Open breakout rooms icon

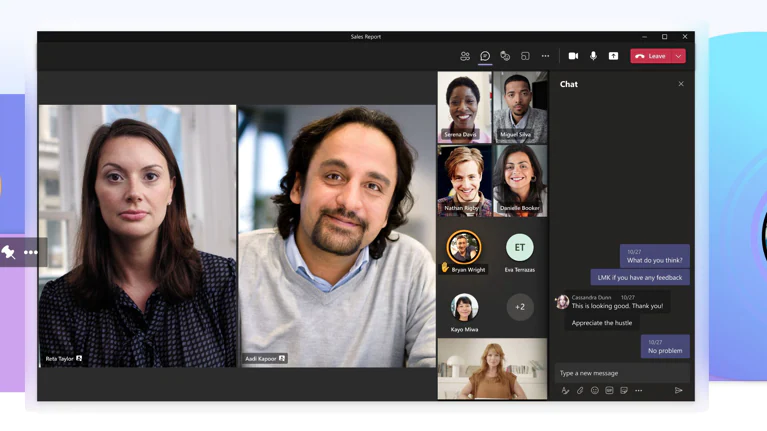pyautogui.click(x=525, y=56)
